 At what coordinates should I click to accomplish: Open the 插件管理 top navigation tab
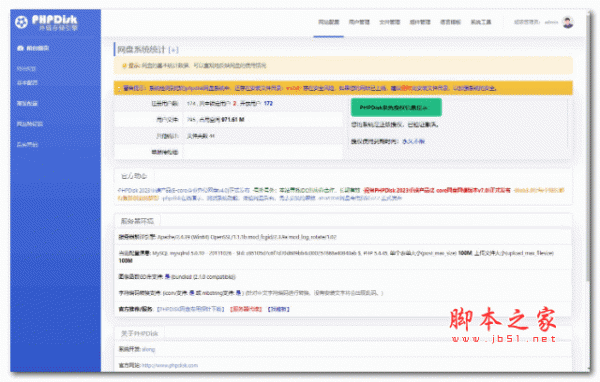click(x=420, y=22)
